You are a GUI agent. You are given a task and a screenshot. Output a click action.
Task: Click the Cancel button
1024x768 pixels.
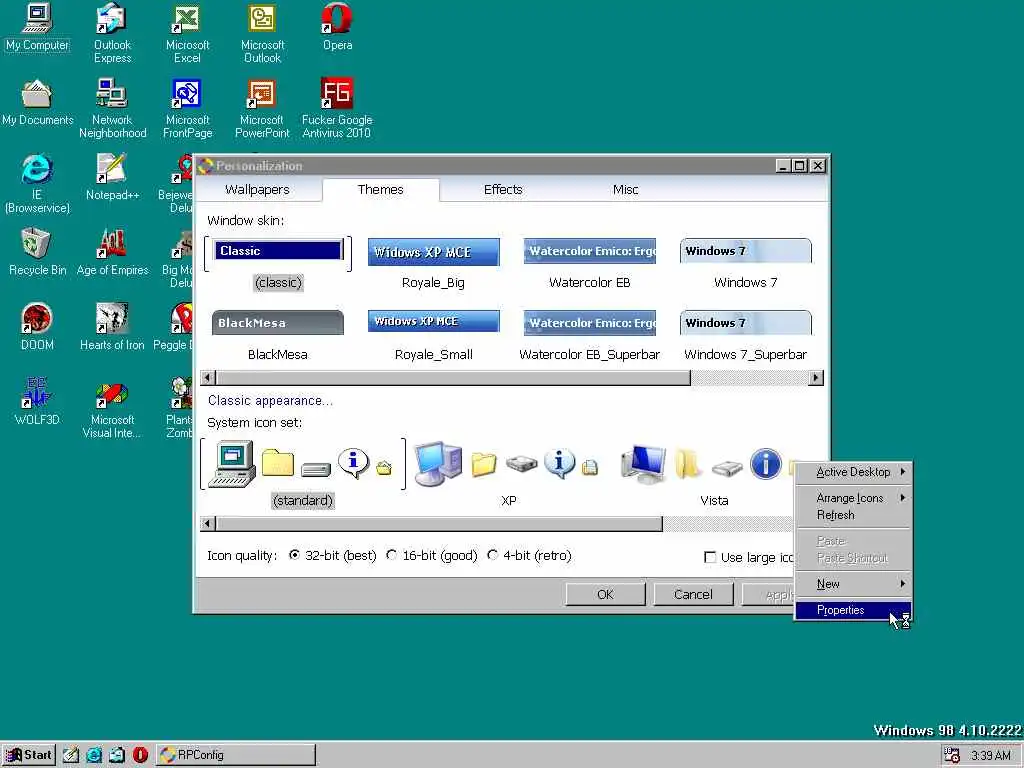pos(693,594)
